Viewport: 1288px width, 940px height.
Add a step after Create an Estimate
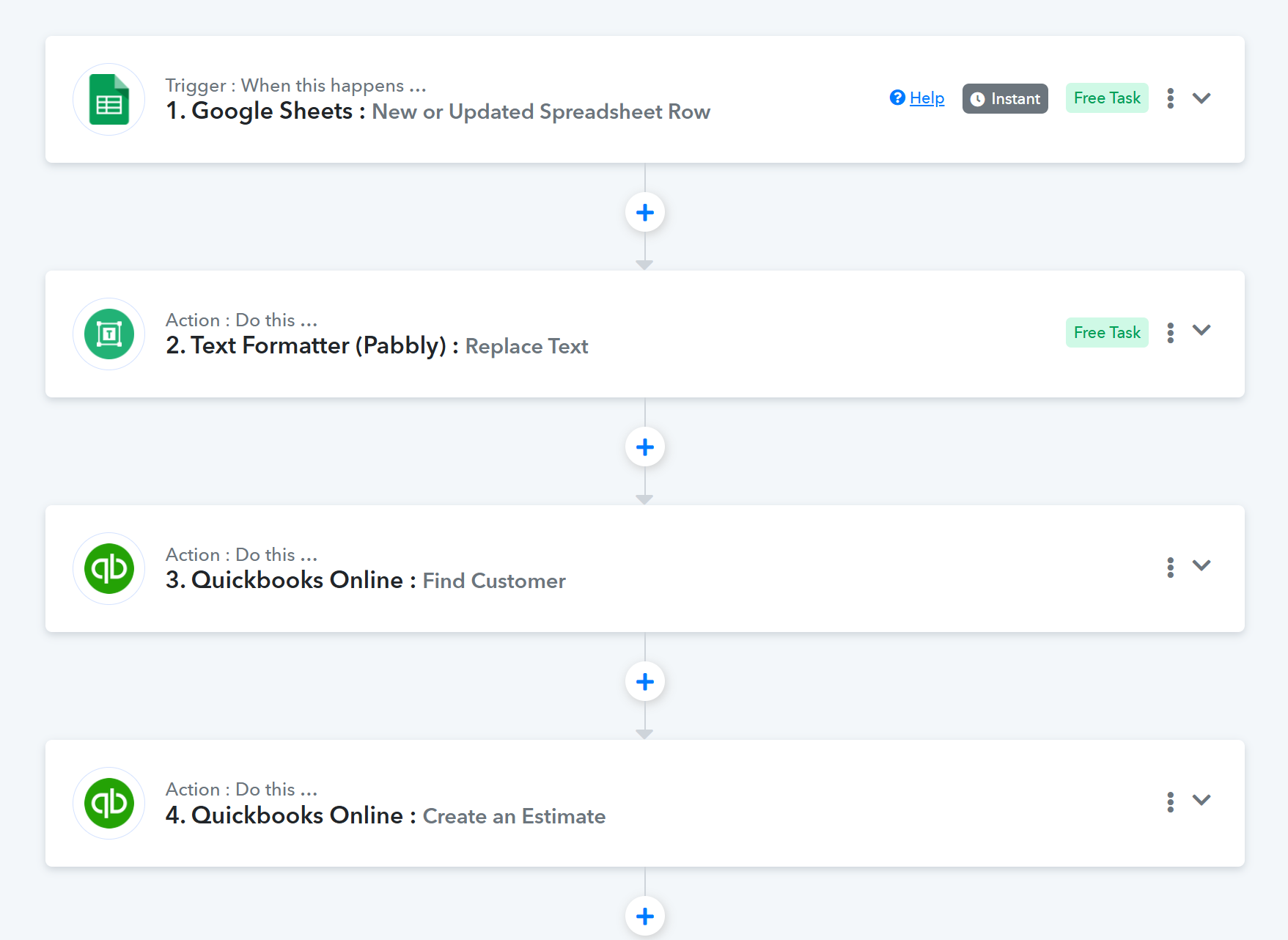(645, 917)
